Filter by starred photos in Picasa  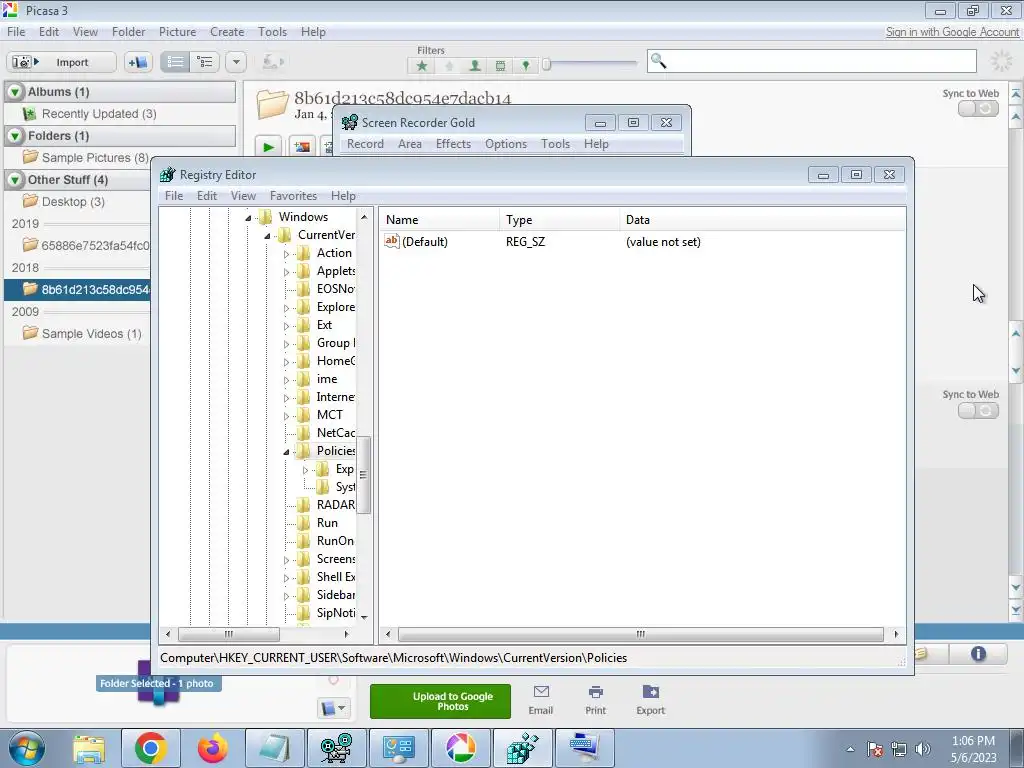coord(422,65)
